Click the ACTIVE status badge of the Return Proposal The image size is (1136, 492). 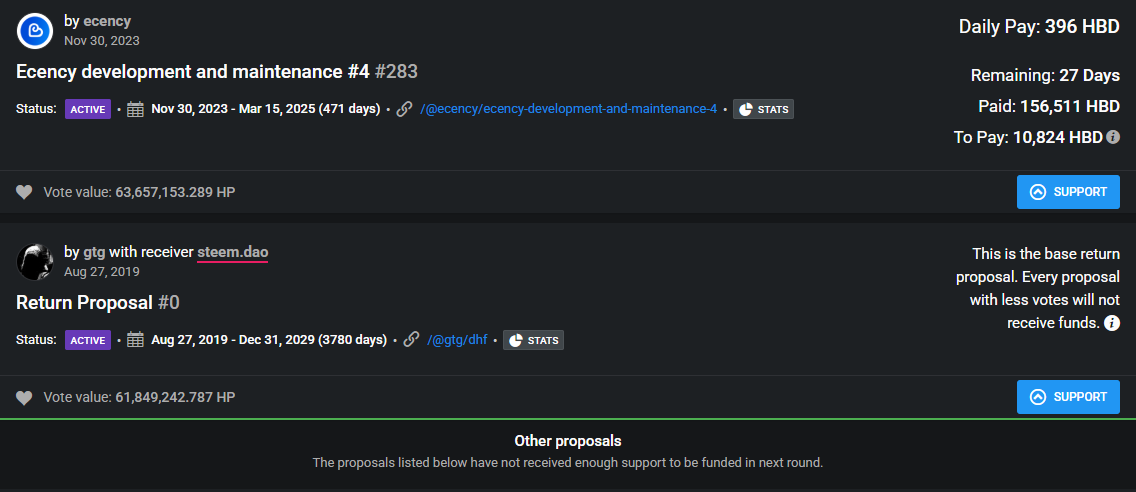point(88,340)
